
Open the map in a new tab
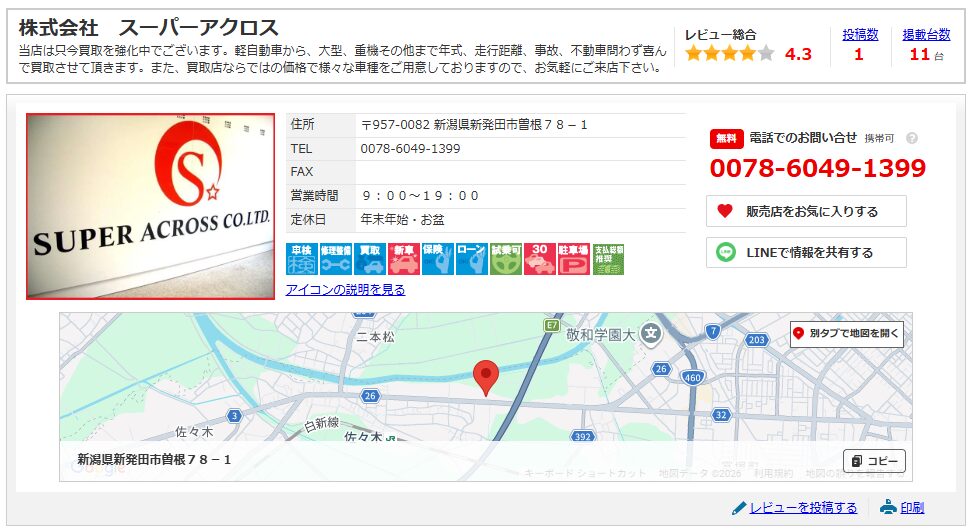coord(846,334)
